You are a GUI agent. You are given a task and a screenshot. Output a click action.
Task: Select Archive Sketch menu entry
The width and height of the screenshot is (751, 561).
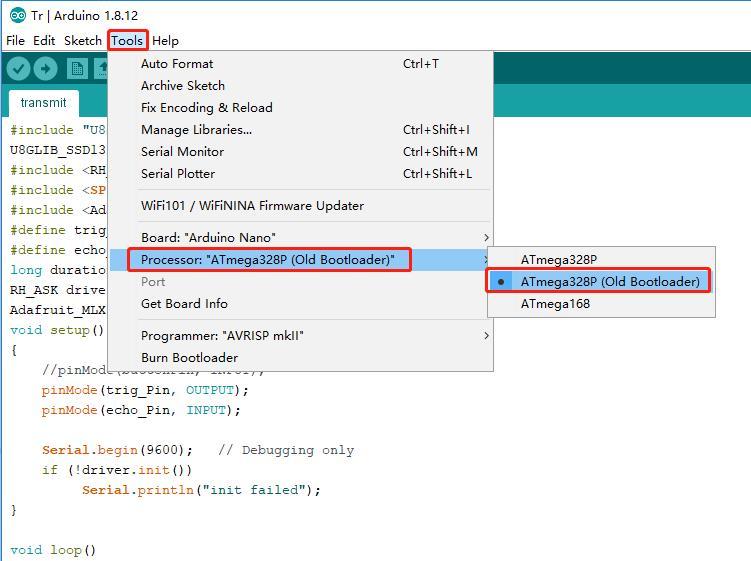pos(301,86)
